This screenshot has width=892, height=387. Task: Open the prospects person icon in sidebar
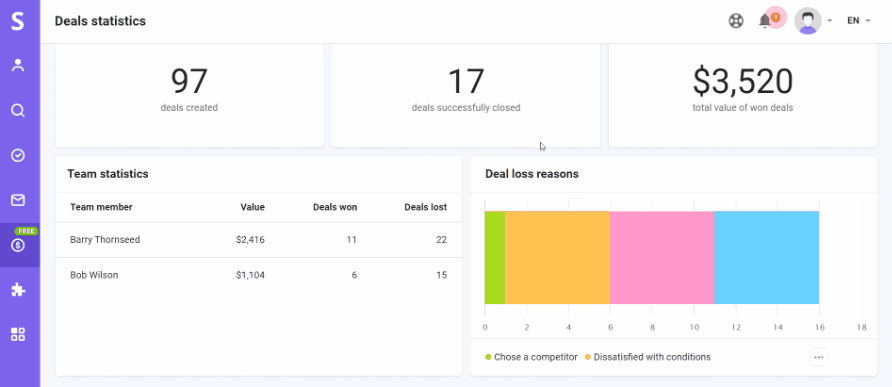(x=18, y=65)
